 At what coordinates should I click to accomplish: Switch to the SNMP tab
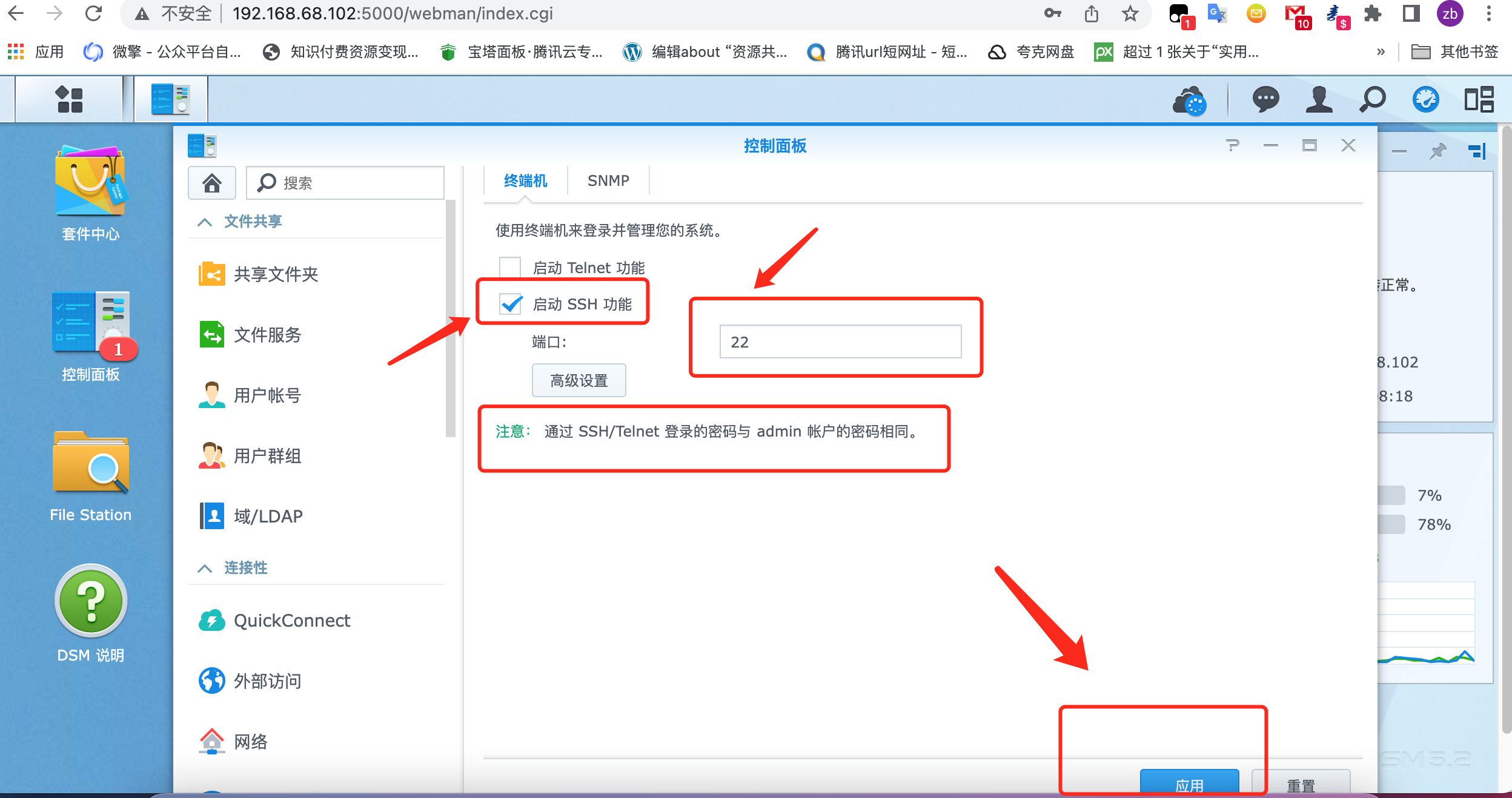608,180
